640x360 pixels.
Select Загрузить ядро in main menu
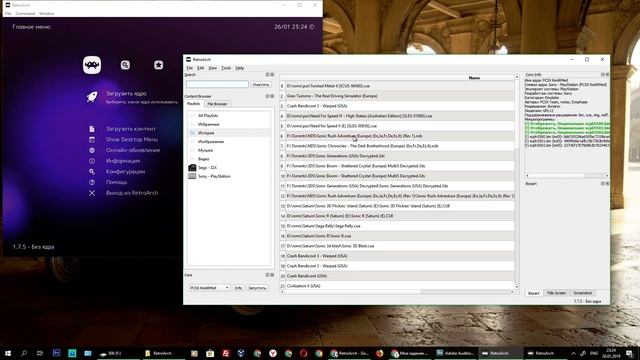coord(126,93)
